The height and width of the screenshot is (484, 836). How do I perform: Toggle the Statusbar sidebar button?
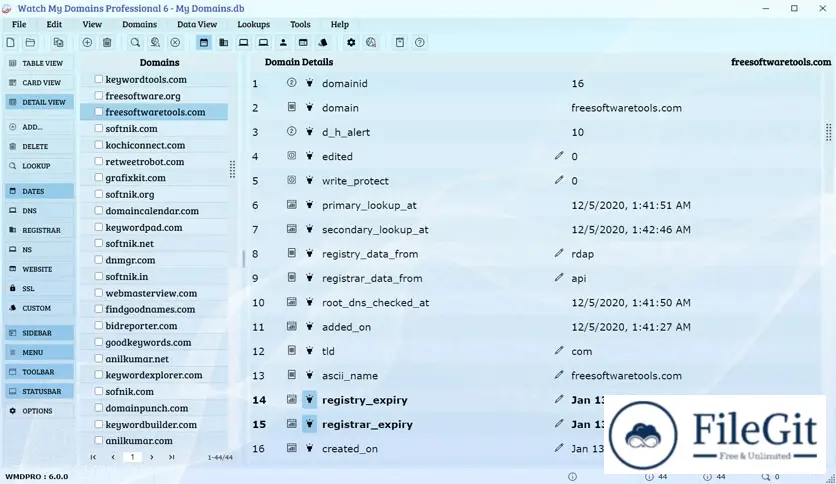point(39,391)
